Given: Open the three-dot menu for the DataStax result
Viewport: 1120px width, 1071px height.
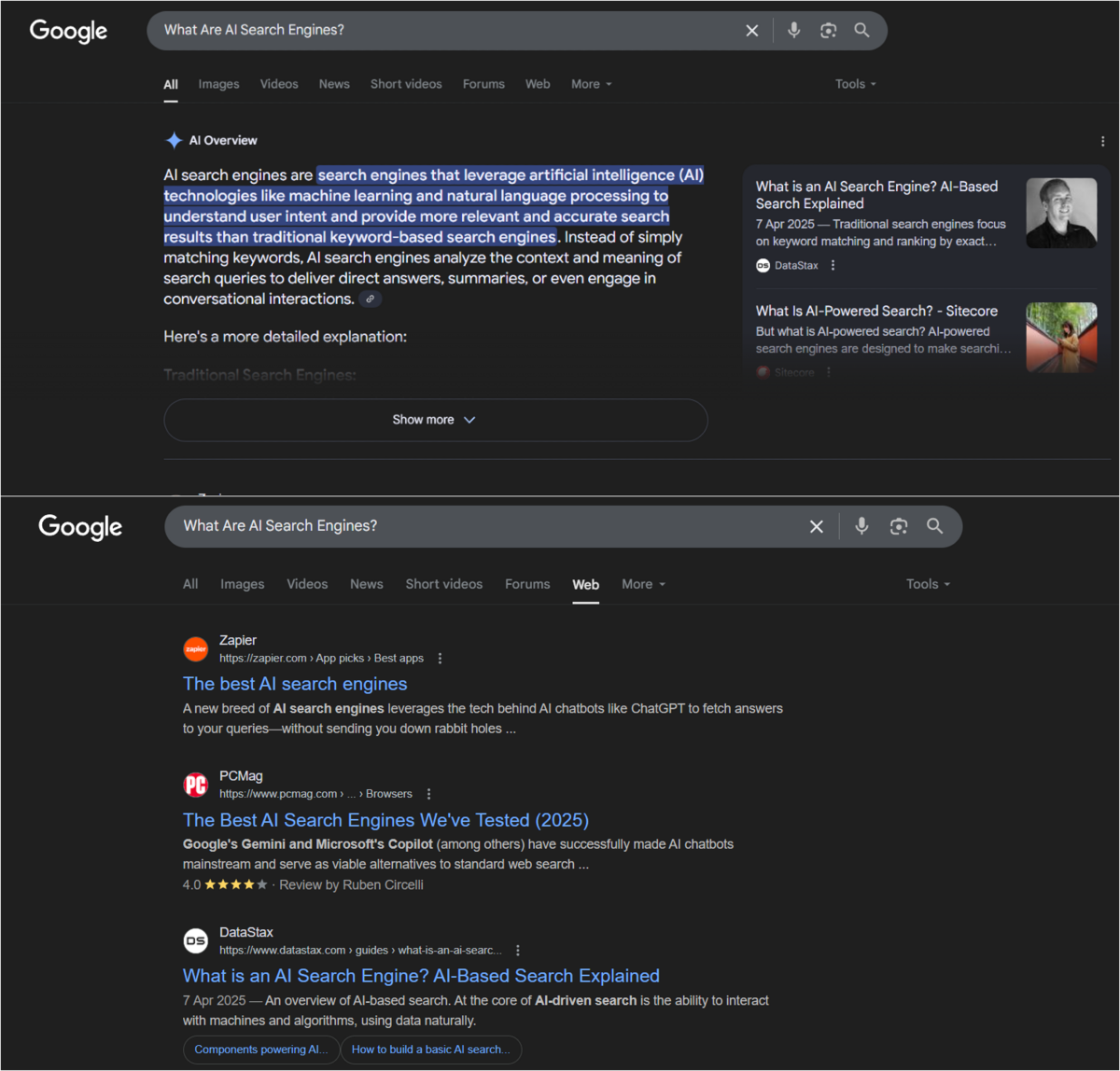Looking at the screenshot, I should point(518,951).
